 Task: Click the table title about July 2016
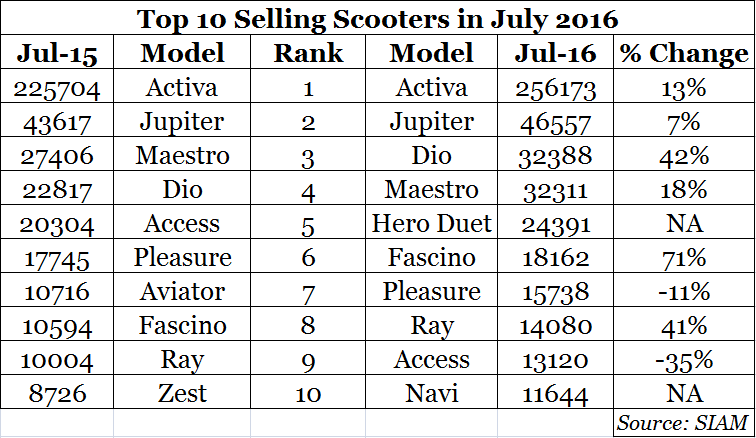[x=379, y=19]
